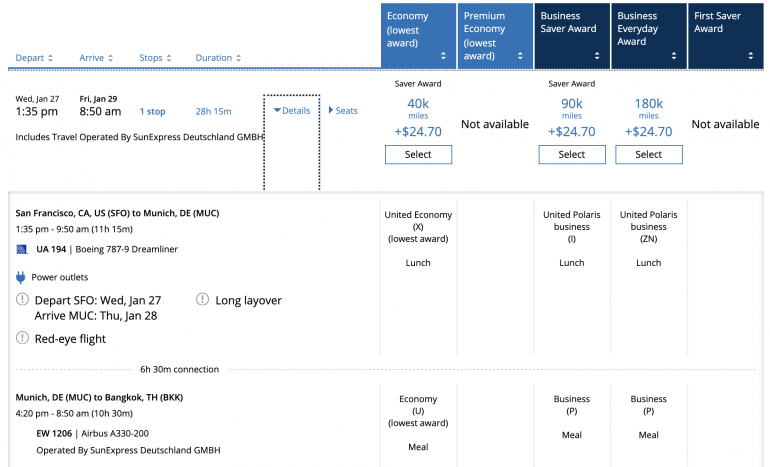Viewport: 770px width, 467px height.
Task: Click the Red-eye flight info icon
Action: click(x=22, y=338)
